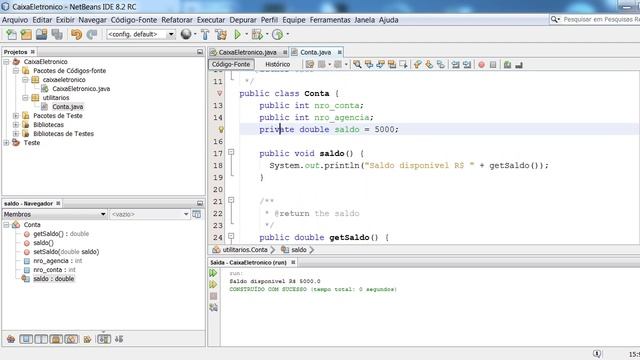Click the Histórico view button
The image size is (640, 360).
pyautogui.click(x=278, y=64)
